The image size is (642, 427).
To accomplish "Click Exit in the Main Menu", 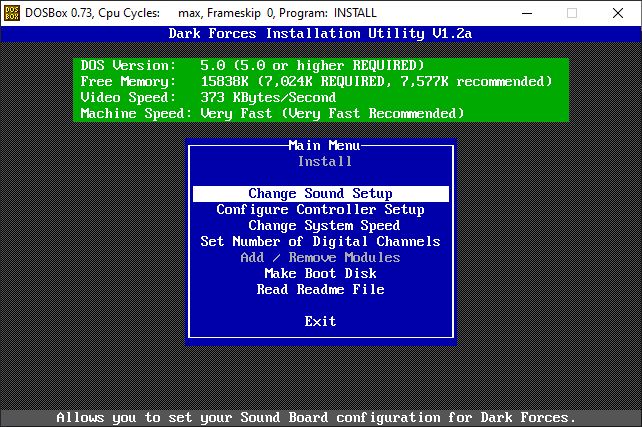I will click(320, 321).
